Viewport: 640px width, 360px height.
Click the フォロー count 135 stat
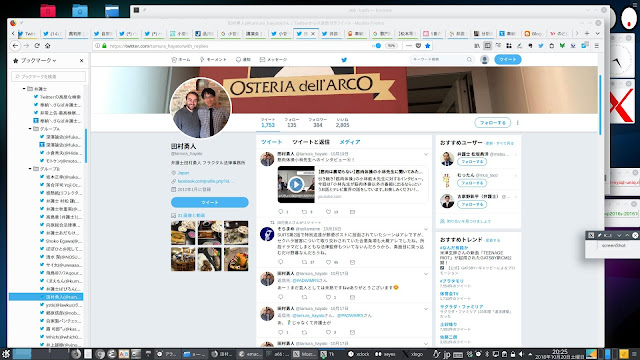point(292,122)
